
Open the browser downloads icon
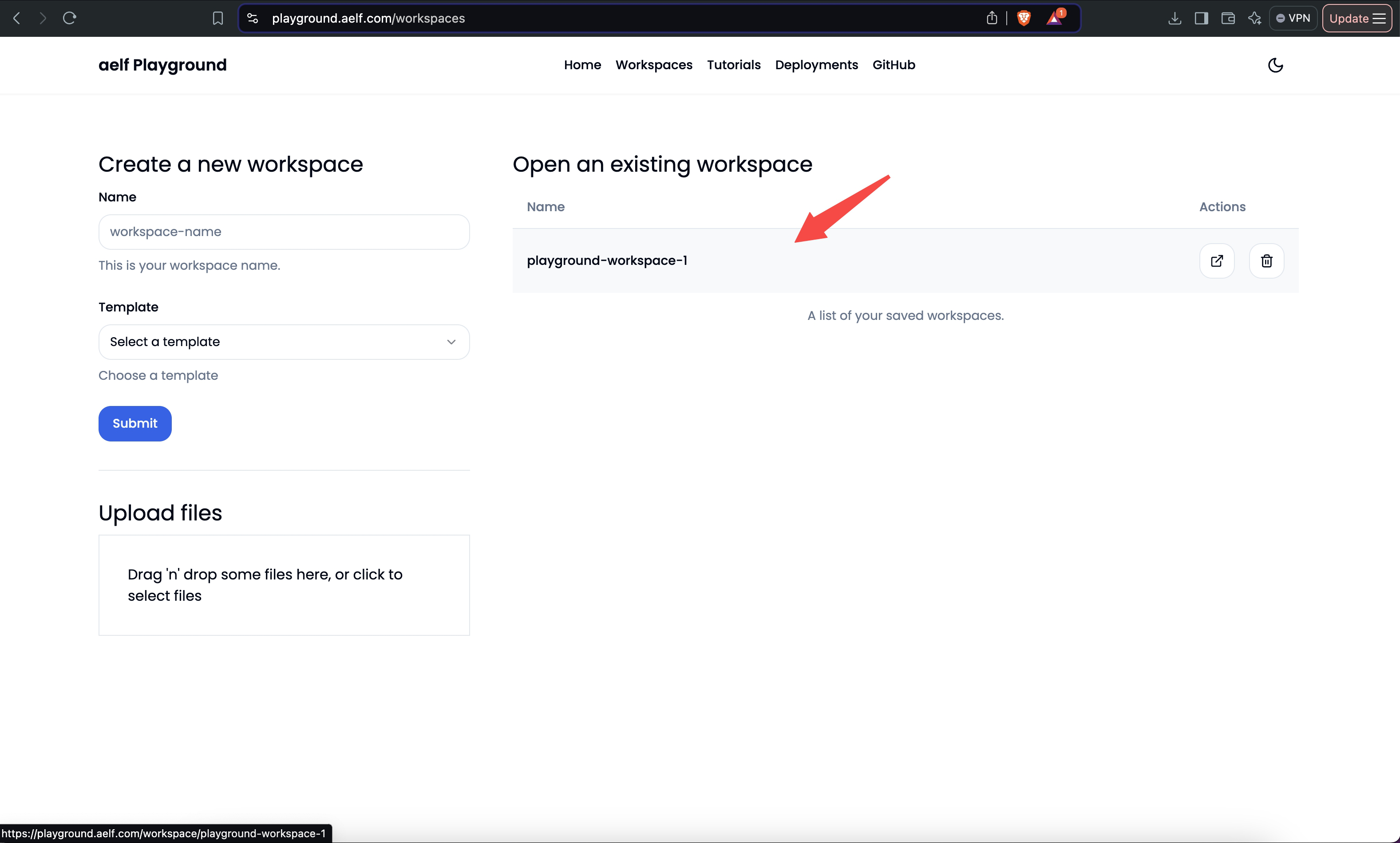point(1175,18)
